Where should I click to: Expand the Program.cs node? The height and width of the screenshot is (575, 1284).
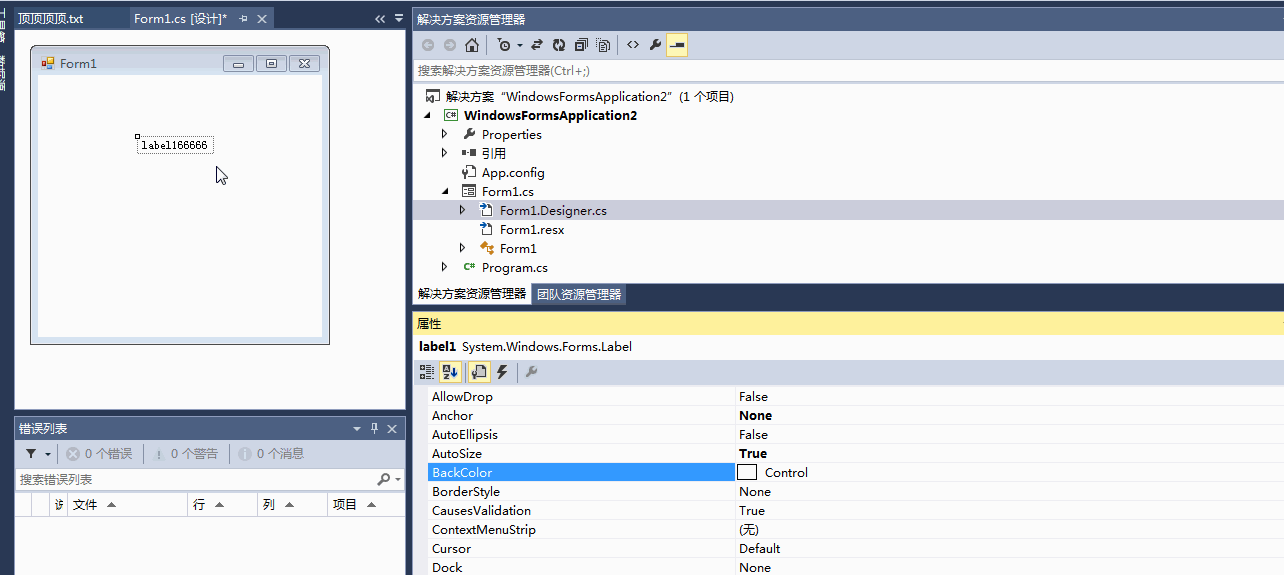point(445,267)
